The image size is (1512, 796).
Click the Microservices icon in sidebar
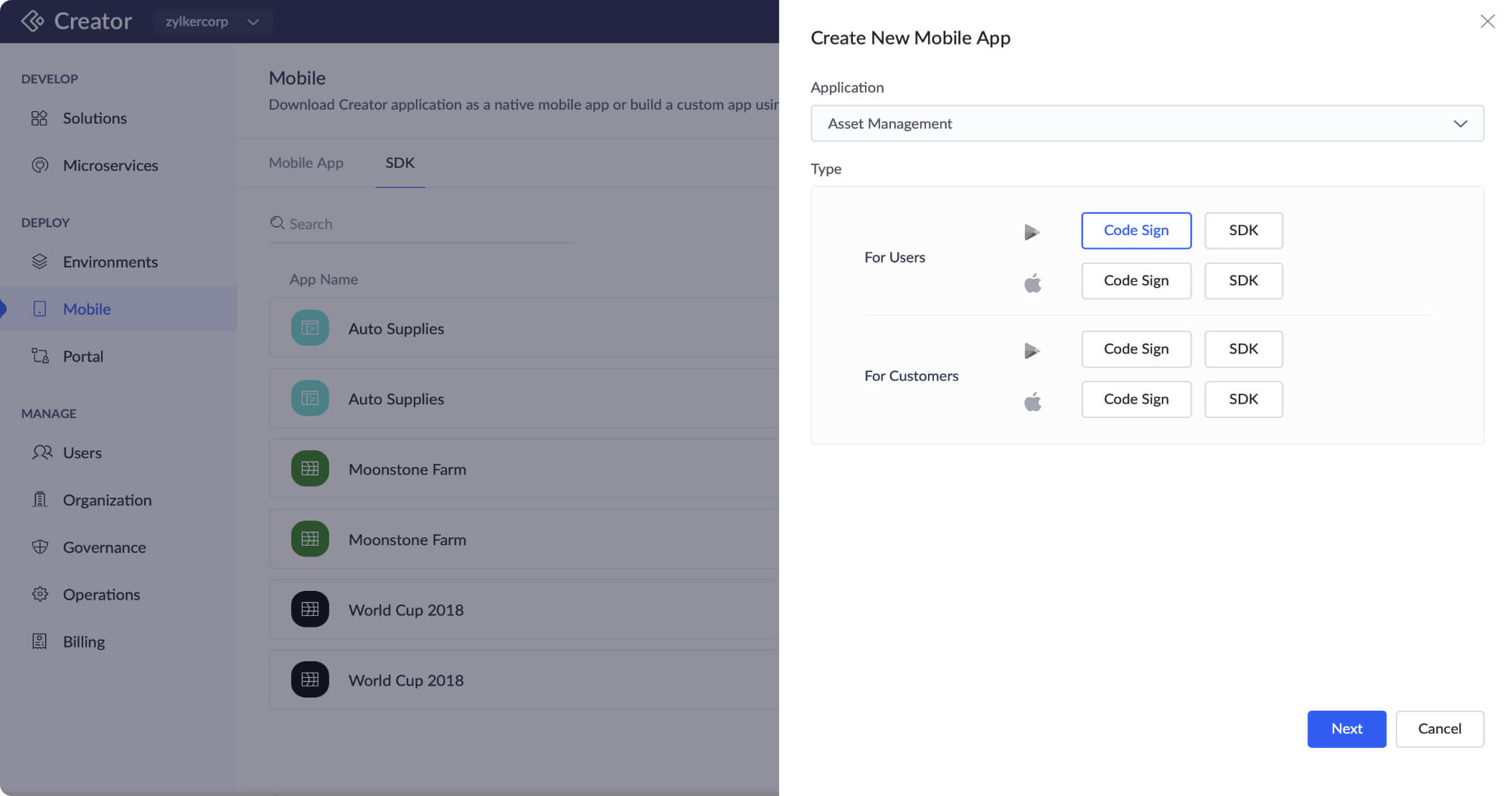pyautogui.click(x=39, y=166)
